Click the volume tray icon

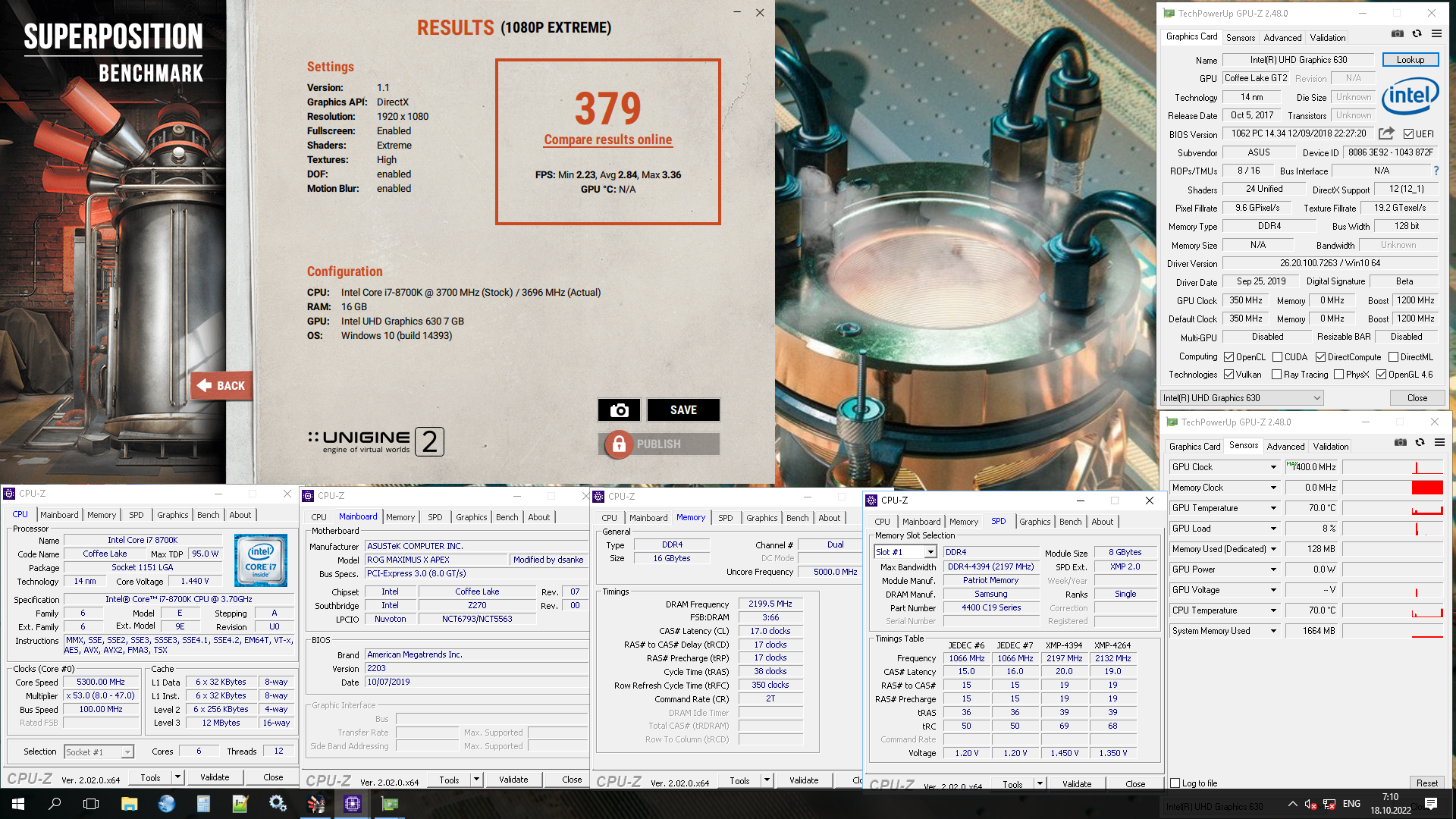tap(1310, 804)
